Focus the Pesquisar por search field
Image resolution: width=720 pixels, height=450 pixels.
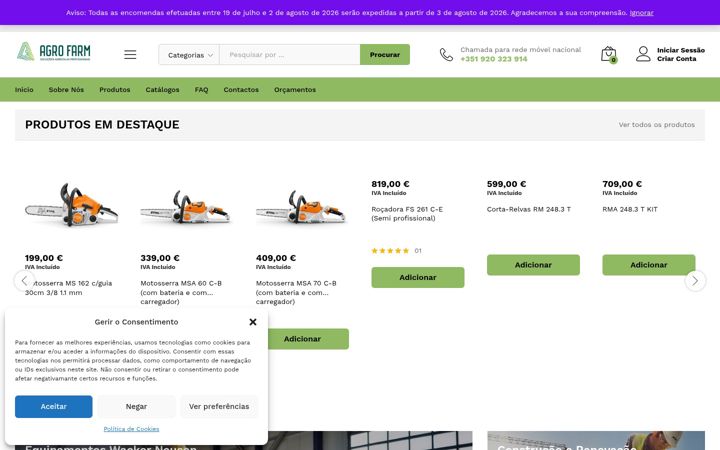point(290,55)
